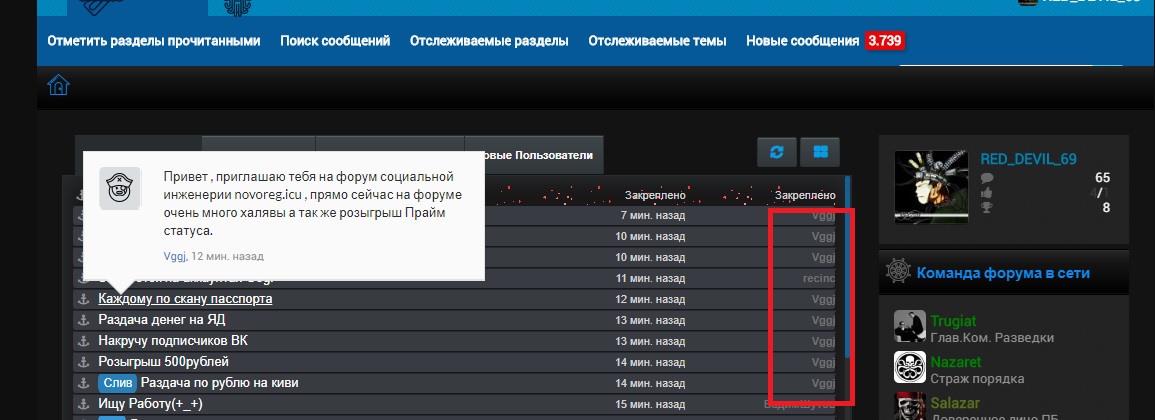Click Страж порядка title text
The width and height of the screenshot is (1155, 420).
(x=977, y=379)
